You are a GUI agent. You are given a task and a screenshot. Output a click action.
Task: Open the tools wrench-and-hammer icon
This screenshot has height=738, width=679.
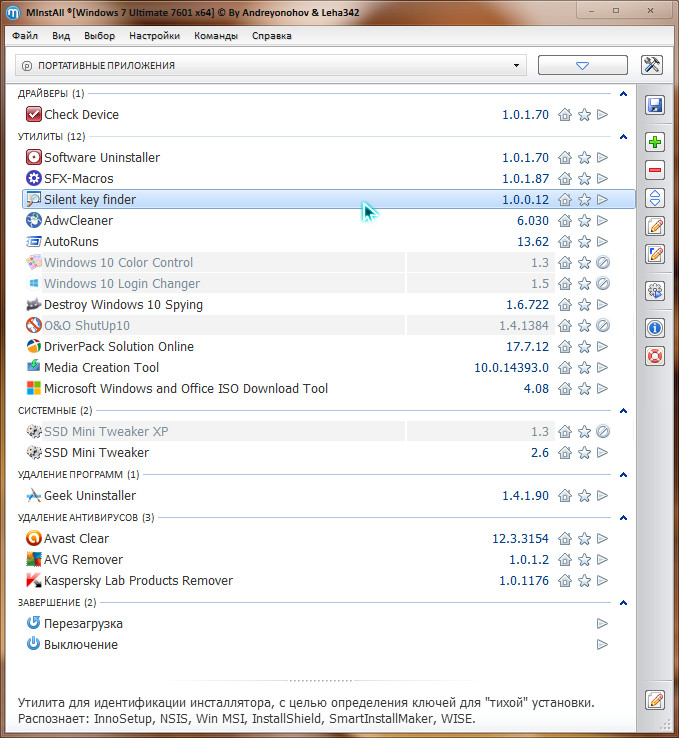tap(652, 65)
